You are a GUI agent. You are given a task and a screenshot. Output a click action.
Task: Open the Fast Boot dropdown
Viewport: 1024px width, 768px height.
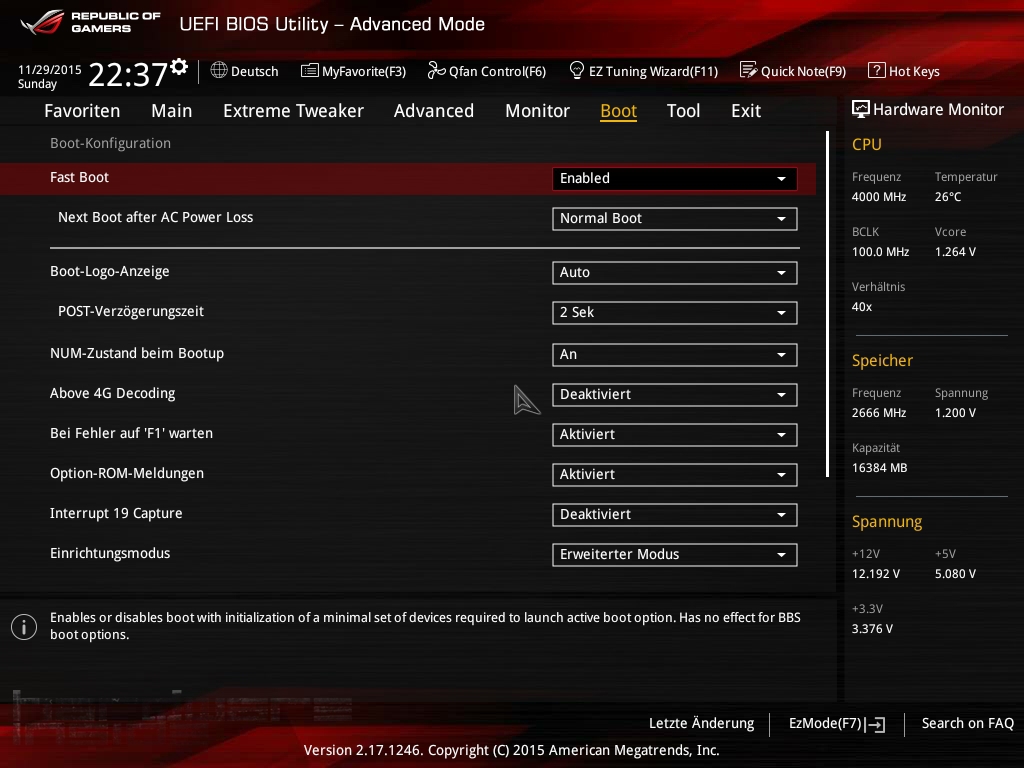coord(675,178)
